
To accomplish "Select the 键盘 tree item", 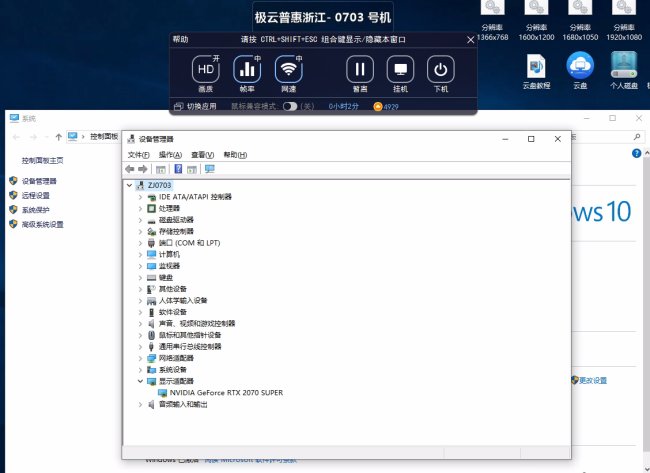I will [x=166, y=278].
